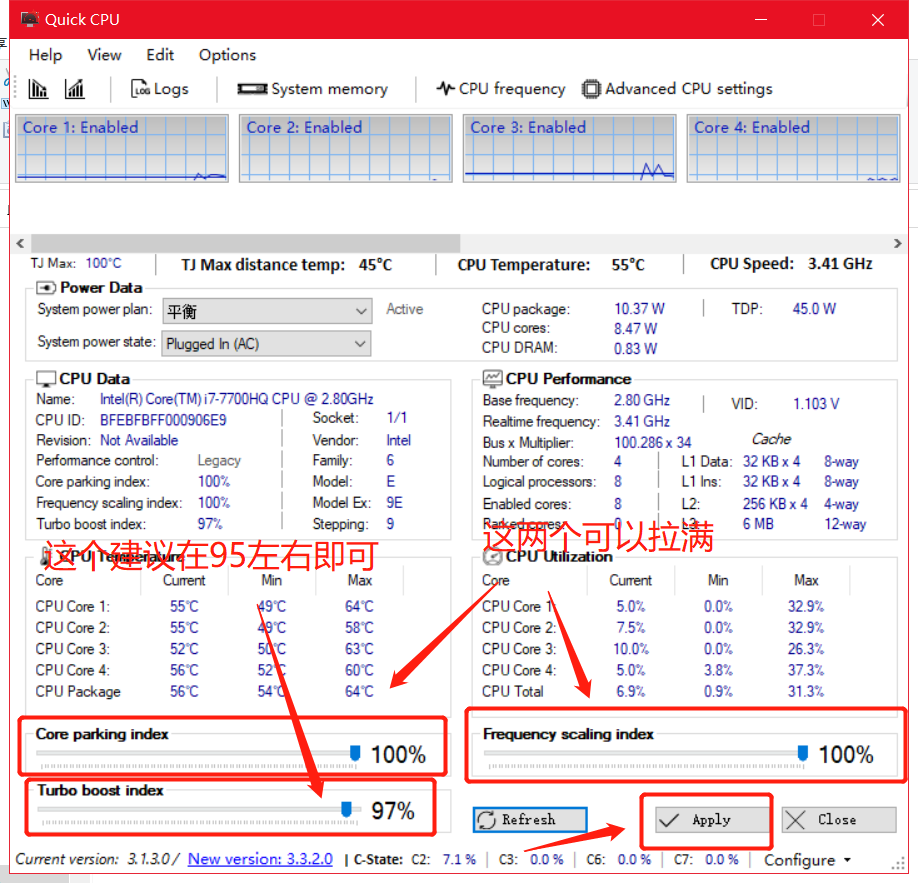This screenshot has height=883, width=918.
Task: Click the CPU package 10.37 W value
Action: (x=639, y=309)
